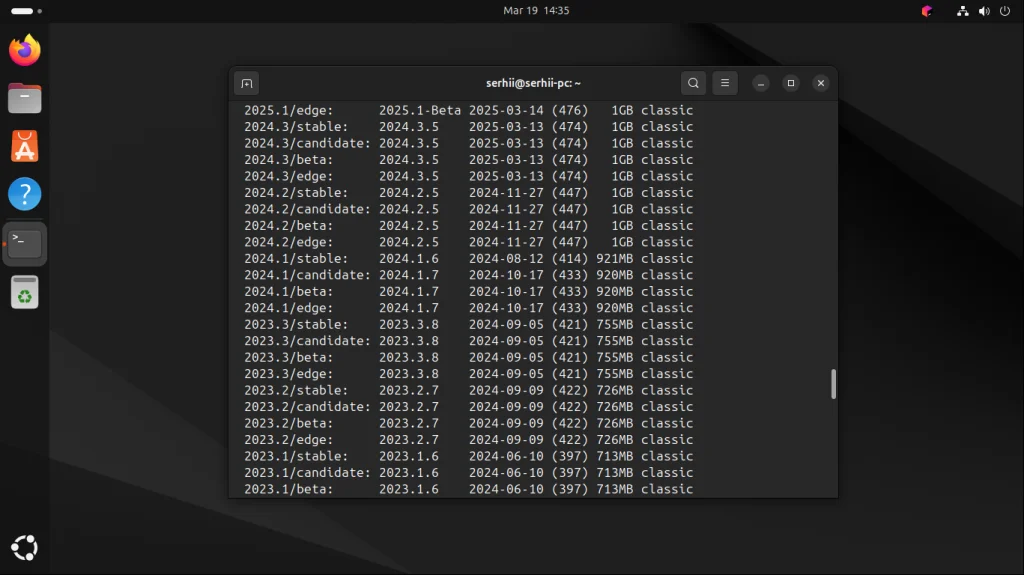Close the terminal window
This screenshot has width=1024, height=575.
click(x=821, y=83)
